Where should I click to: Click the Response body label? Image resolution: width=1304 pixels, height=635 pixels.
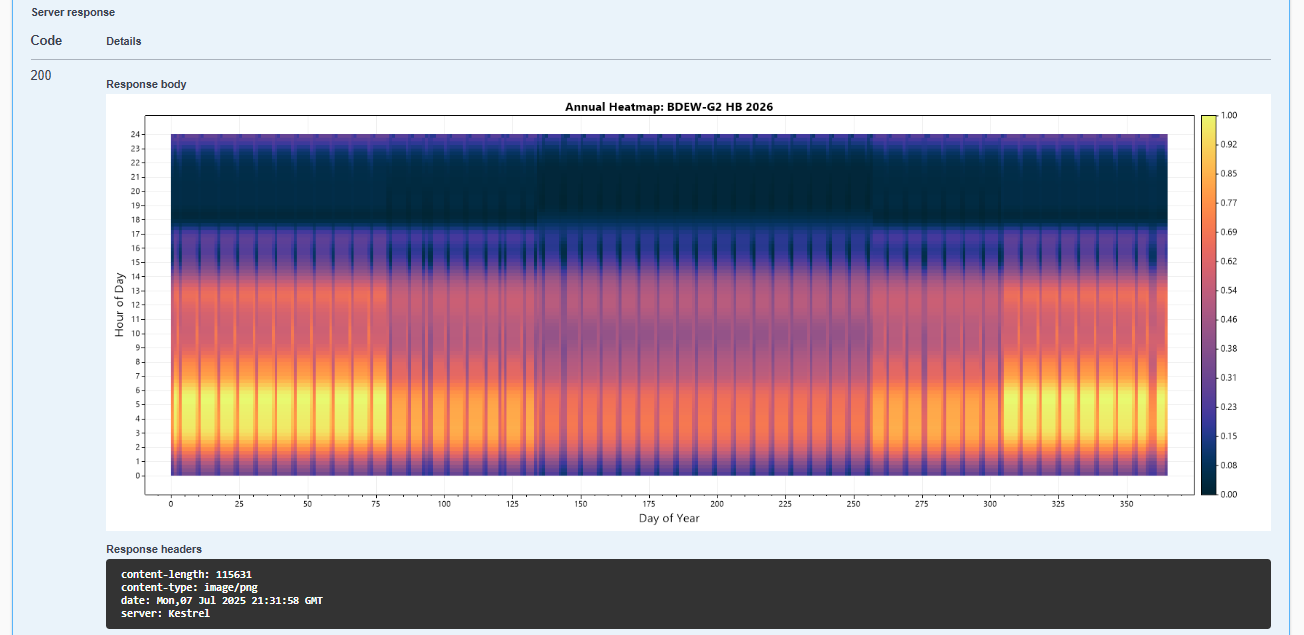(146, 85)
